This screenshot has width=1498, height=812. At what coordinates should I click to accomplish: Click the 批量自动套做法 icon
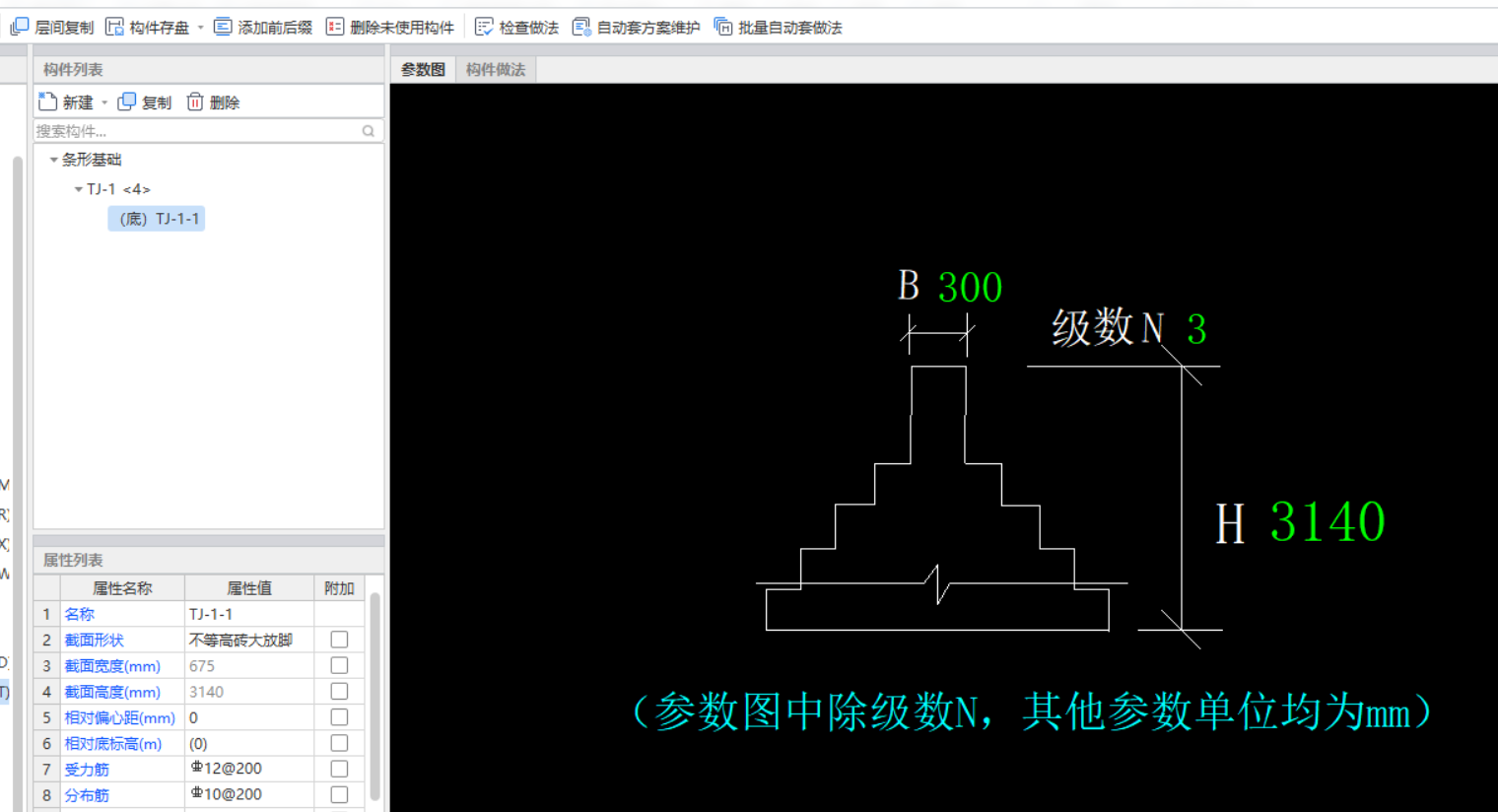point(723,27)
